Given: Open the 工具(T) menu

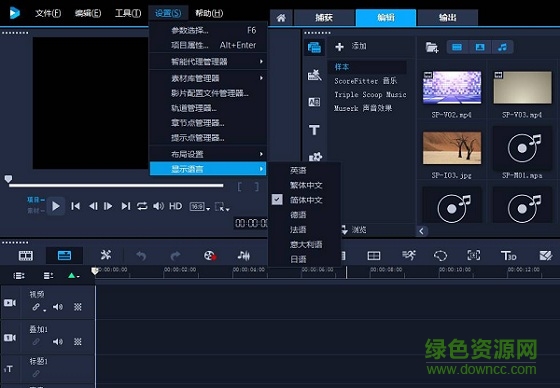Looking at the screenshot, I should pos(128,13).
